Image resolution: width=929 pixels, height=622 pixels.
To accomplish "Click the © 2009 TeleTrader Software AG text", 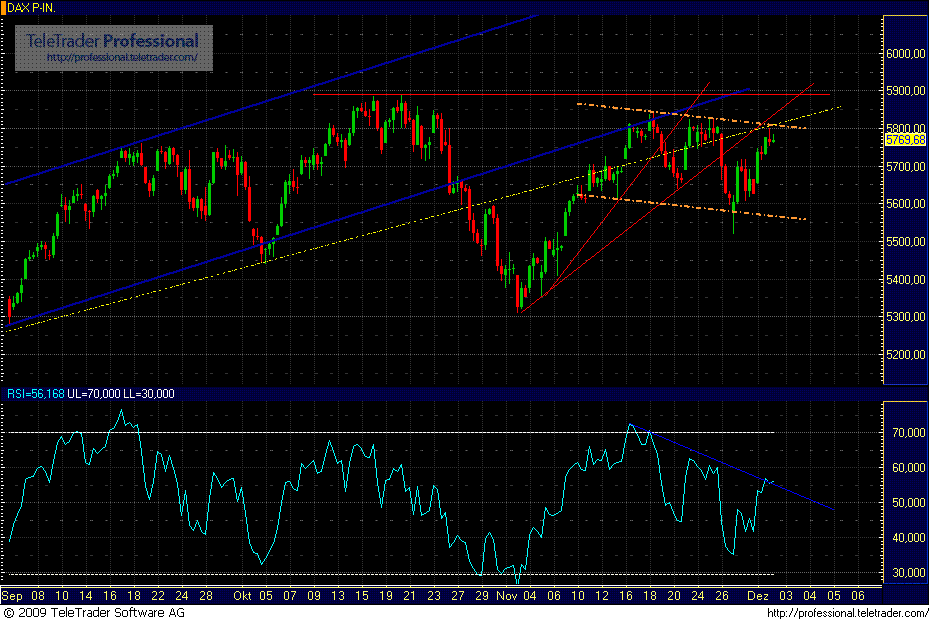I will (93, 611).
